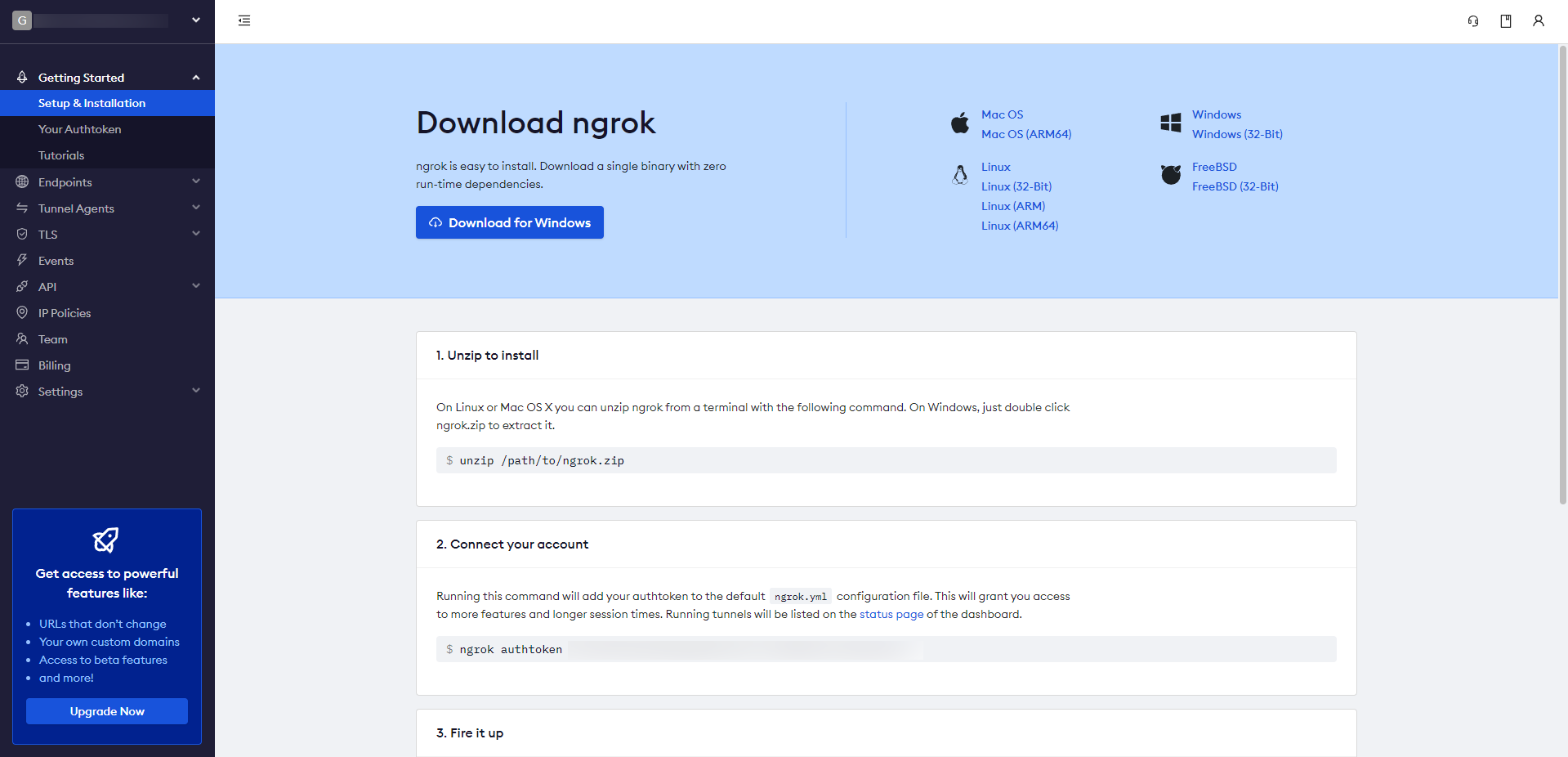Click 'Access to beta features' bullet
The height and width of the screenshot is (757, 1568).
(x=103, y=660)
